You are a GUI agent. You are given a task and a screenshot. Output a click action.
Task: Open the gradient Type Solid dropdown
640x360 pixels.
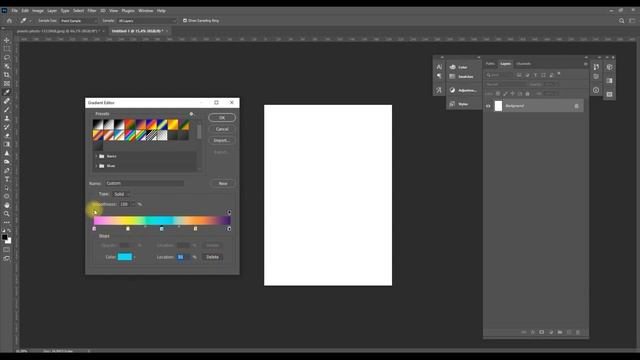pyautogui.click(x=121, y=194)
